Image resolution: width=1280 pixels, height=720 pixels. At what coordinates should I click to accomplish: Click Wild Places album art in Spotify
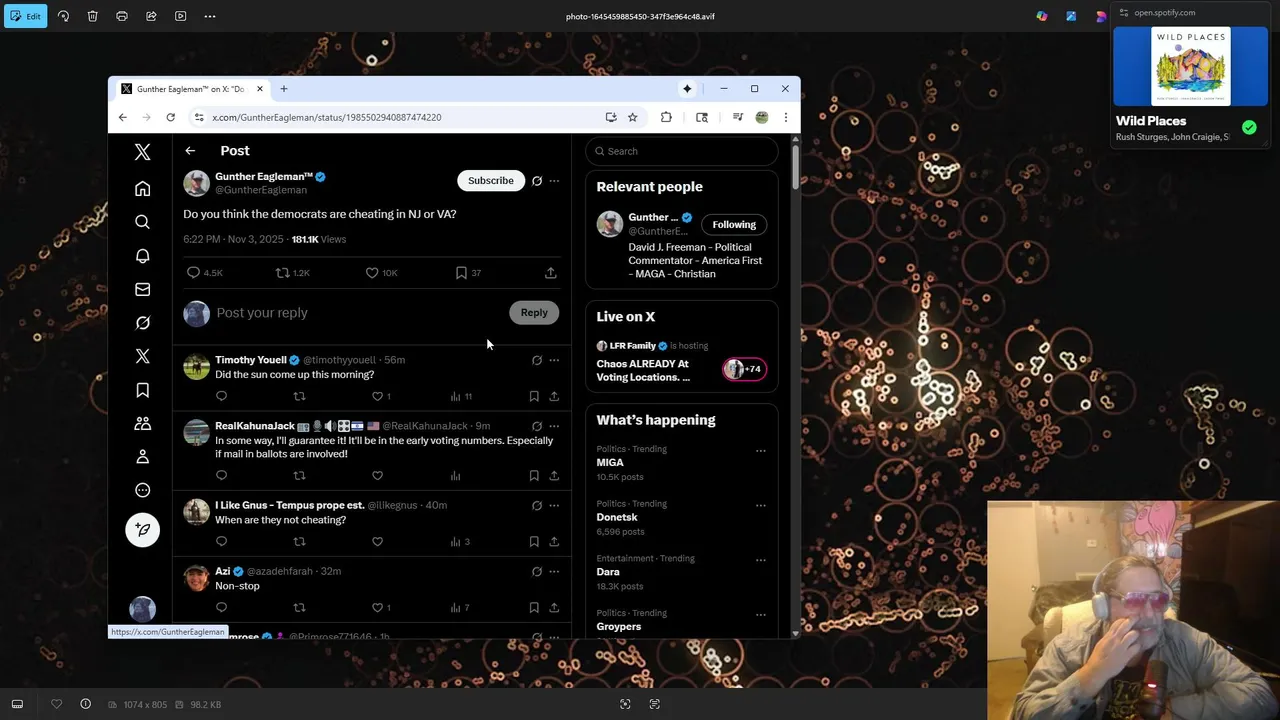click(x=1190, y=66)
